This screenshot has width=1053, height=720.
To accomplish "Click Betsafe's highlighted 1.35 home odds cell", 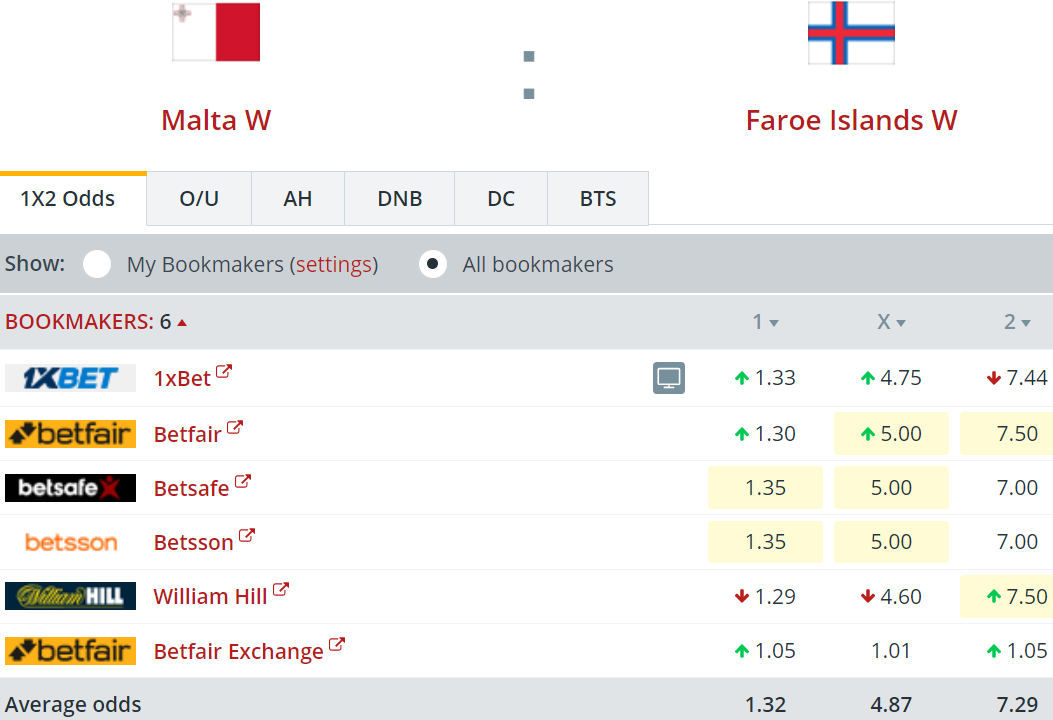I will click(x=765, y=488).
